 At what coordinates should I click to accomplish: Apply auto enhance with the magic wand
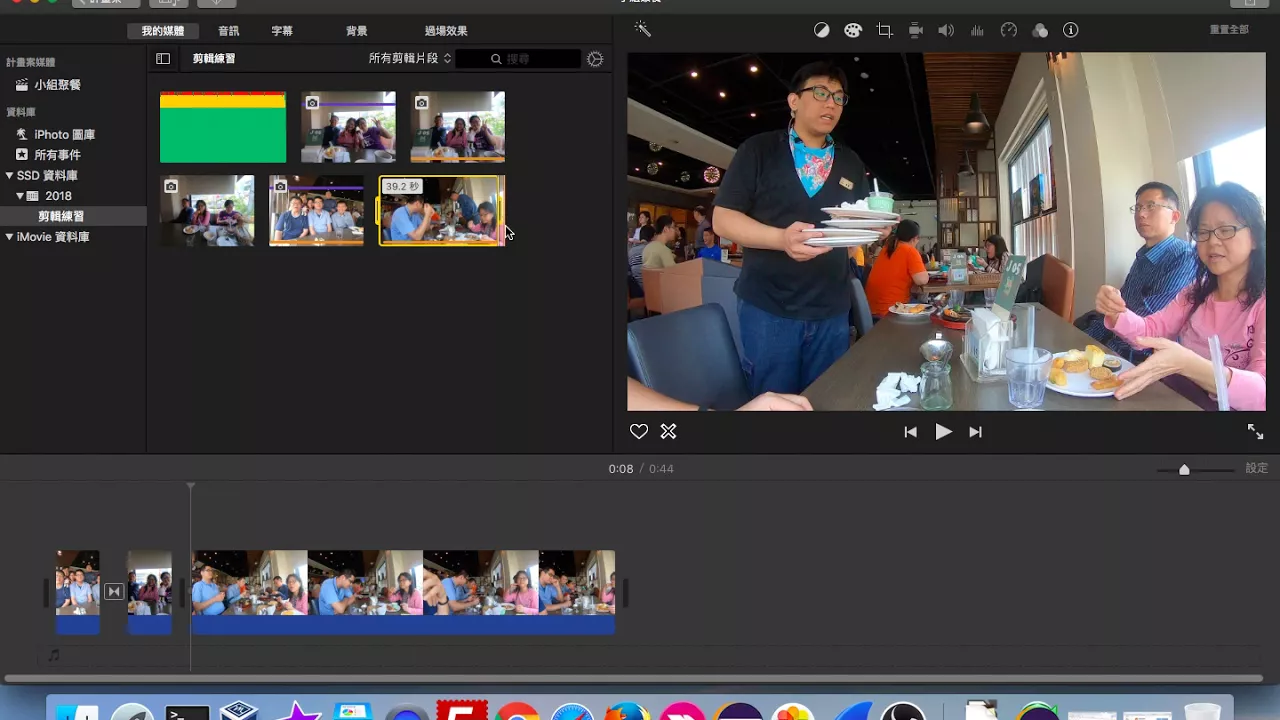(x=643, y=29)
